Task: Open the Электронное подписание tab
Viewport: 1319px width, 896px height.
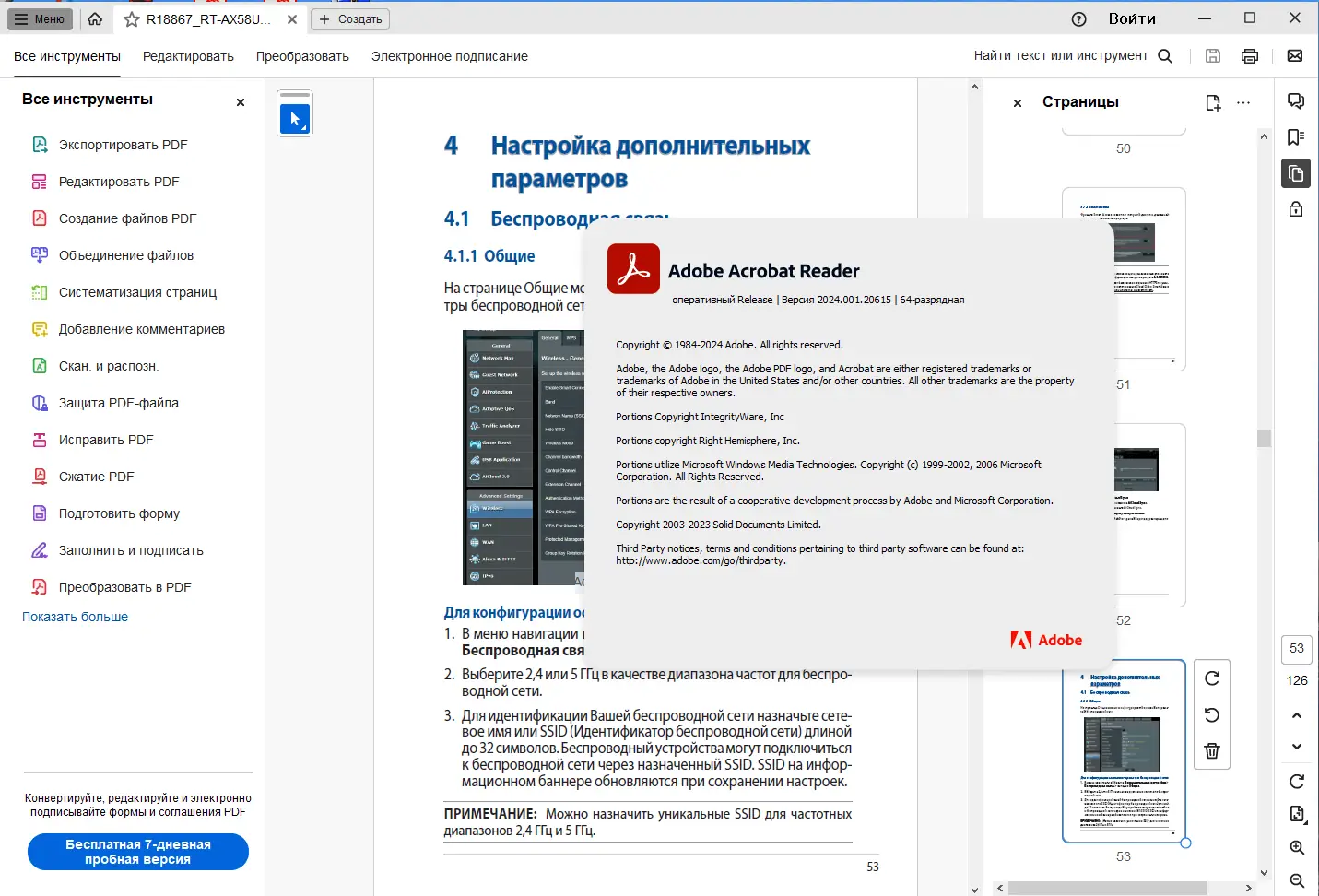Action: (450, 56)
